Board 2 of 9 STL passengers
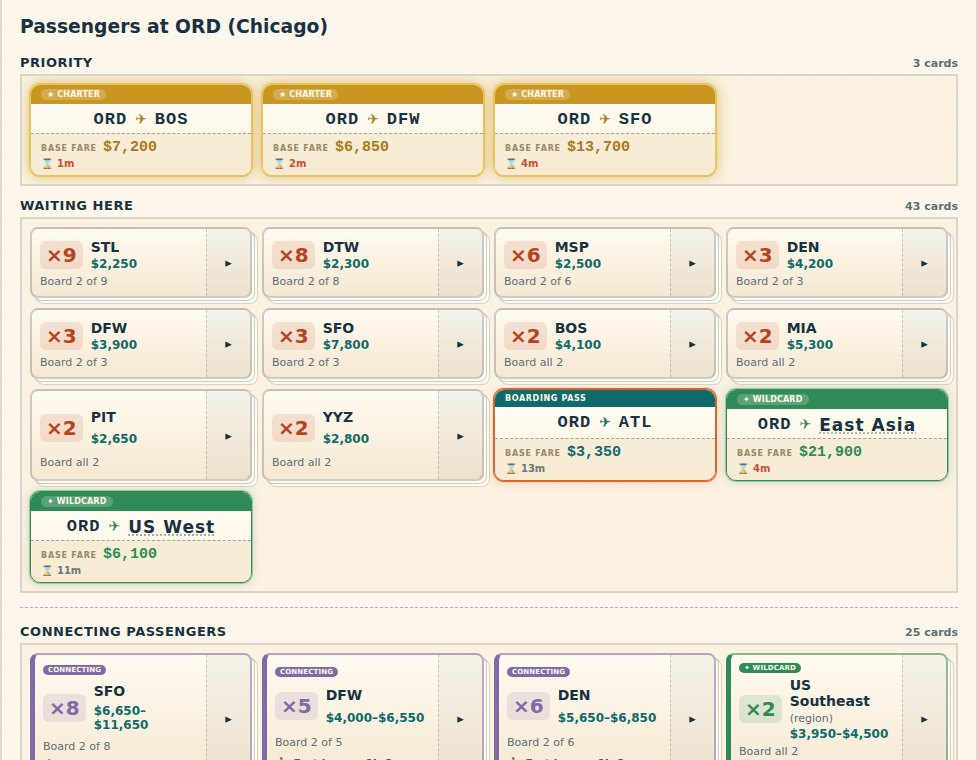The image size is (978, 760). (119, 263)
